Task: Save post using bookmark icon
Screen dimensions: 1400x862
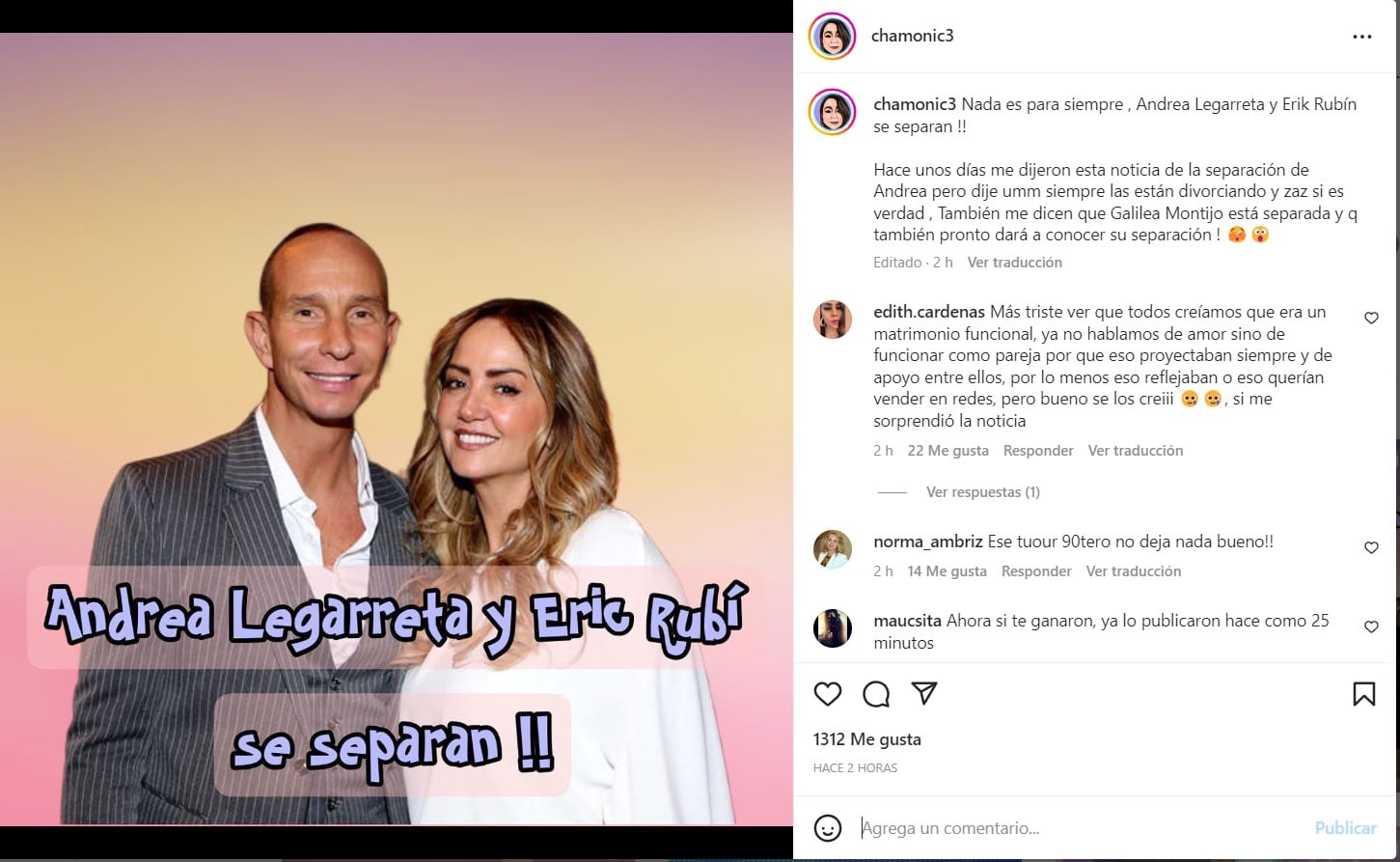Action: (x=1364, y=694)
